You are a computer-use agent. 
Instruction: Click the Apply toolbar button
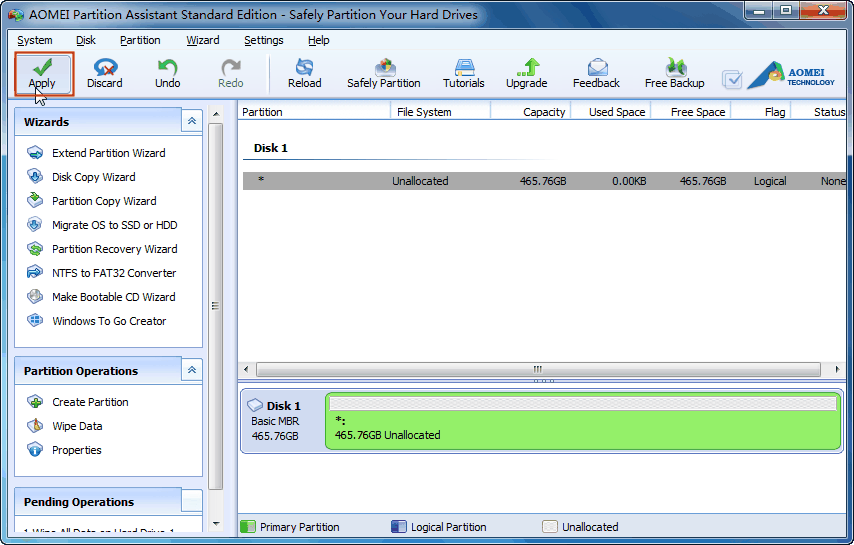click(44, 75)
